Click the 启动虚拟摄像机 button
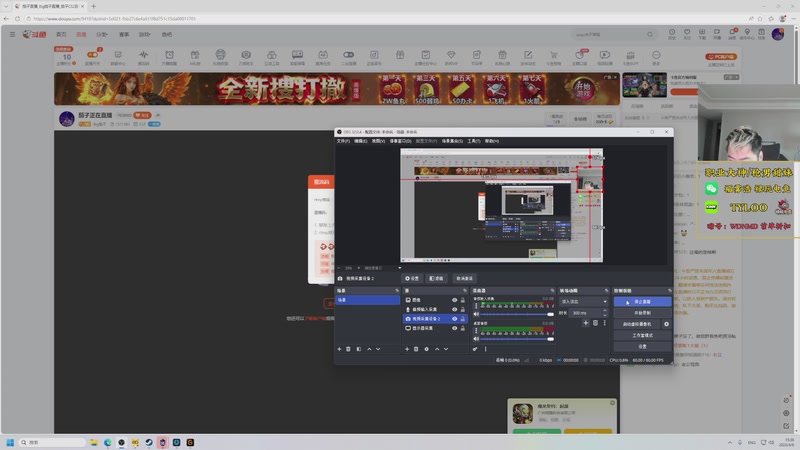Viewport: 800px width, 450px height. [637, 324]
